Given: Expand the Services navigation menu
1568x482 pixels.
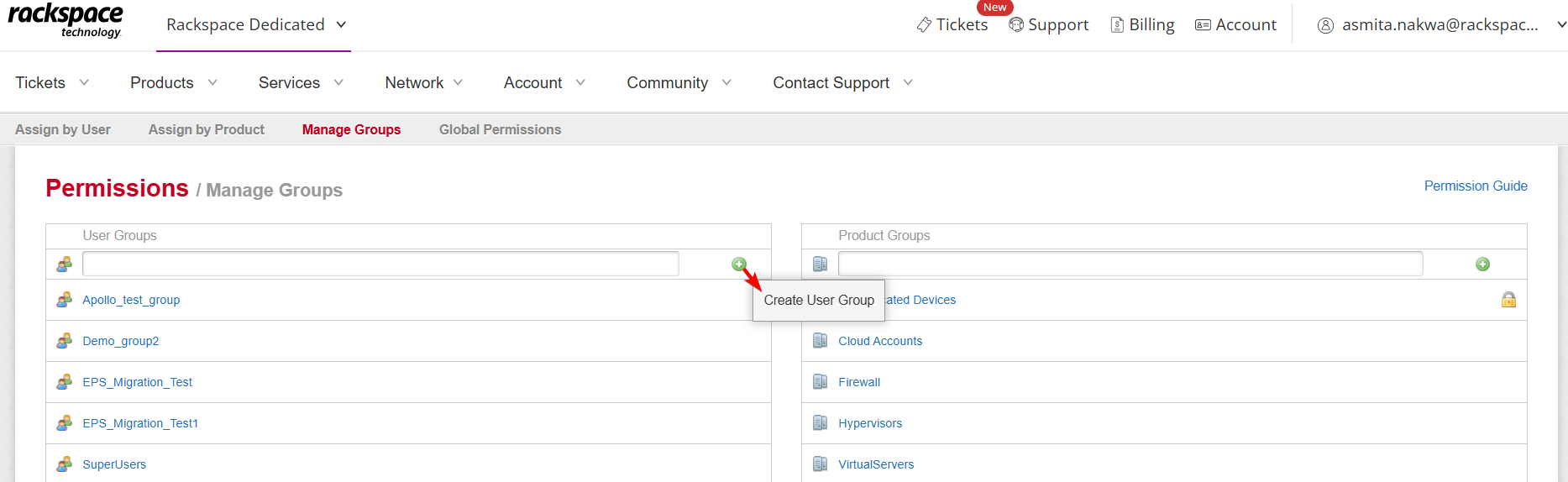Looking at the screenshot, I should click(x=301, y=82).
